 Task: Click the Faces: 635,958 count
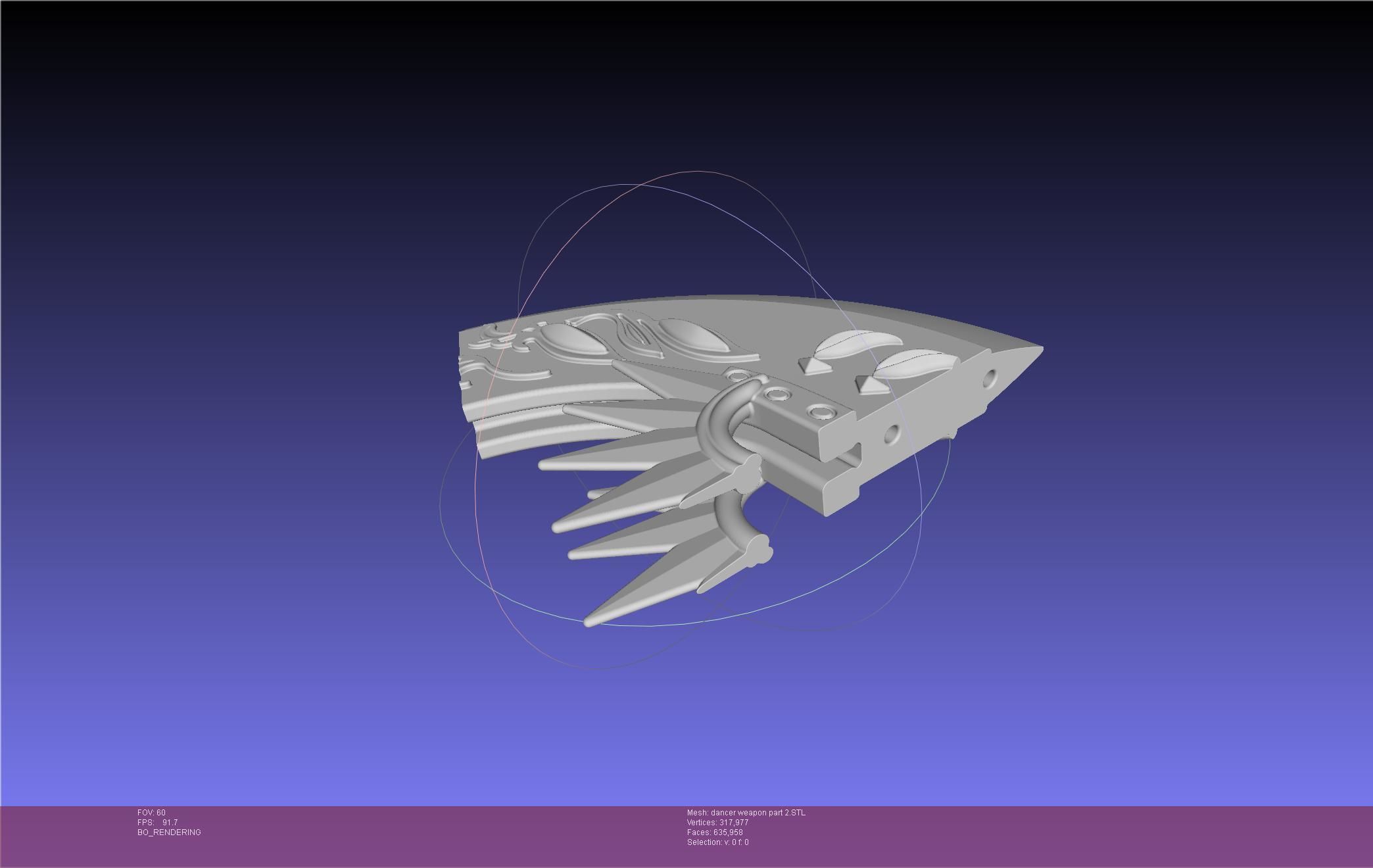coord(715,832)
